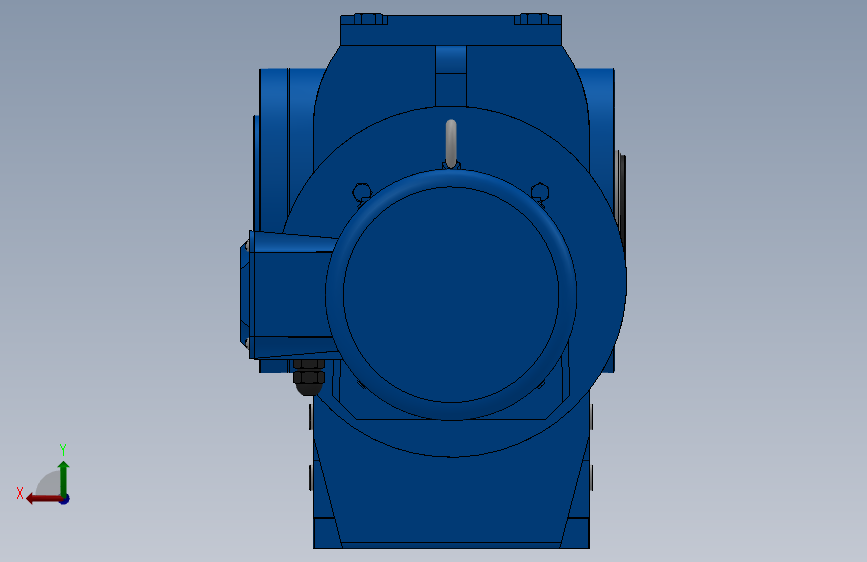Select the terminal box on the motor's left side

[x=288, y=295]
